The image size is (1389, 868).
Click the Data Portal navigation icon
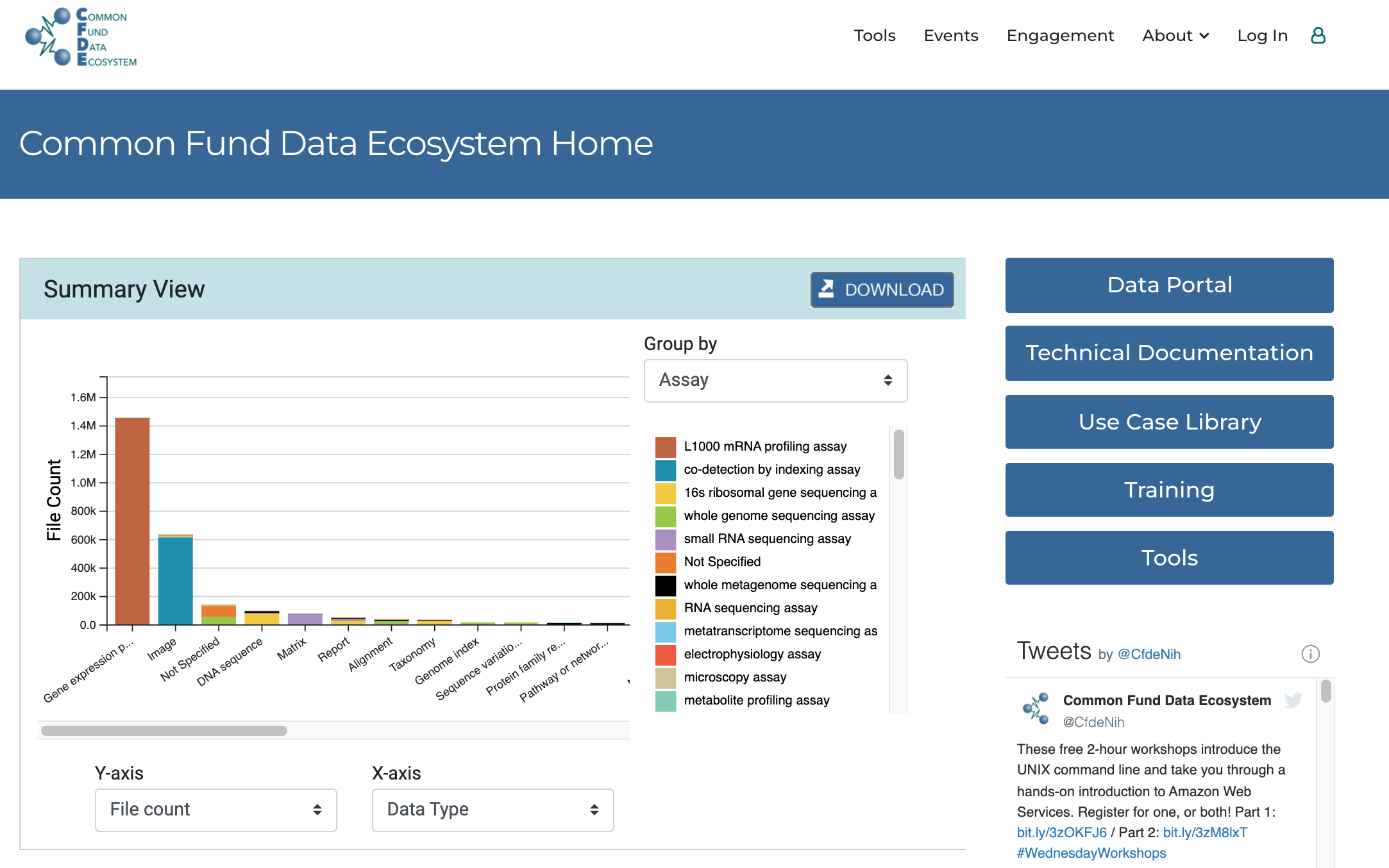pos(1170,286)
